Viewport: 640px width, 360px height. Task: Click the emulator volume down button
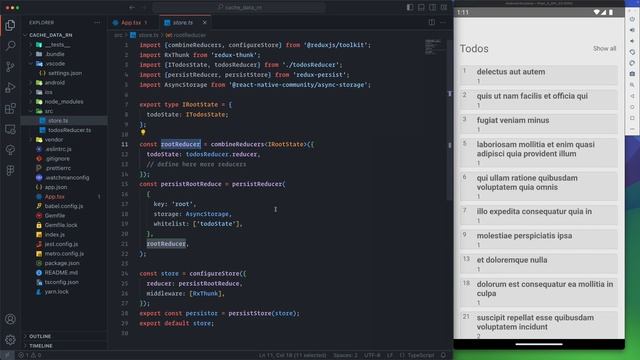point(632,41)
